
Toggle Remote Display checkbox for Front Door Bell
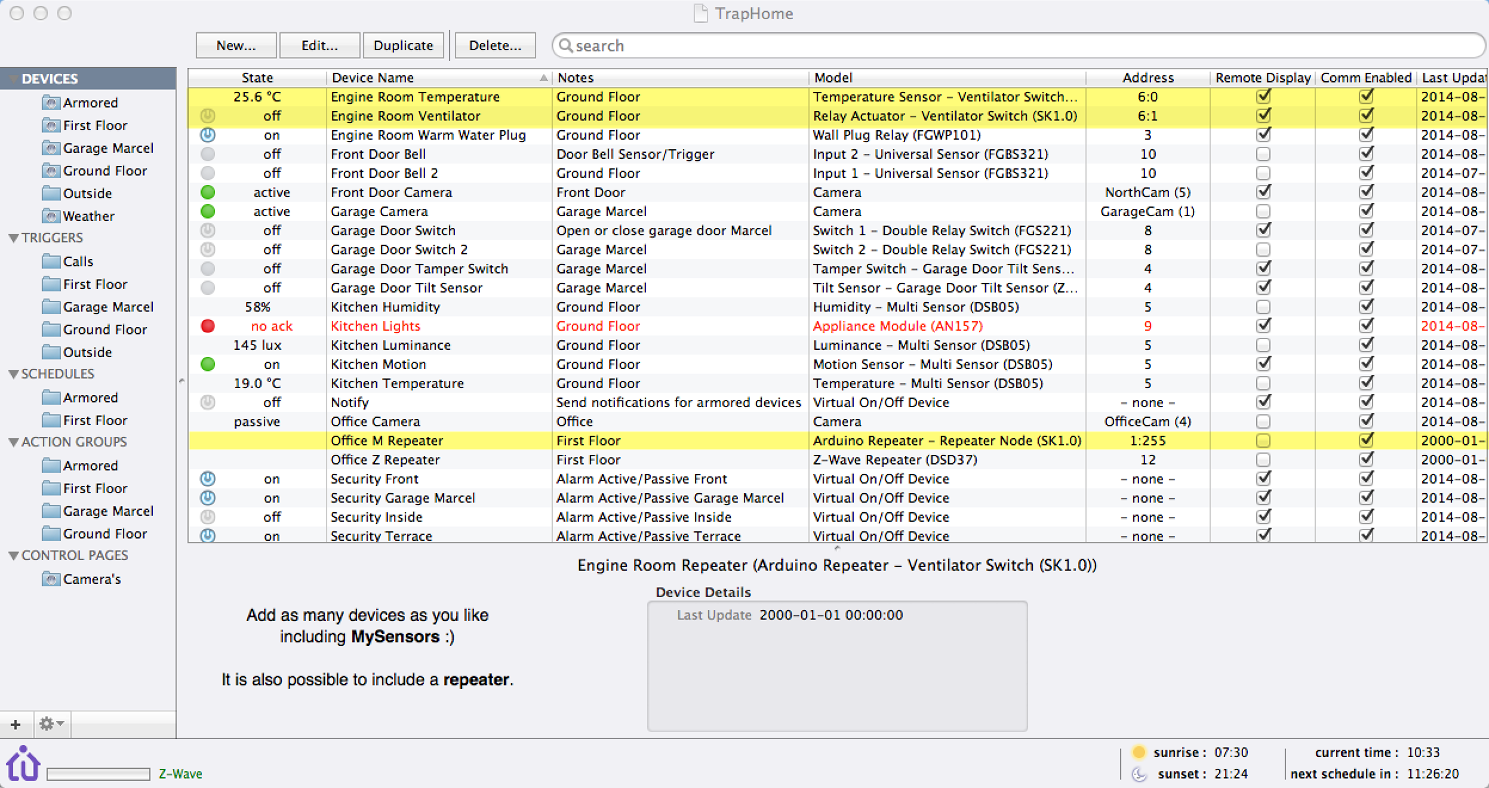[1264, 154]
